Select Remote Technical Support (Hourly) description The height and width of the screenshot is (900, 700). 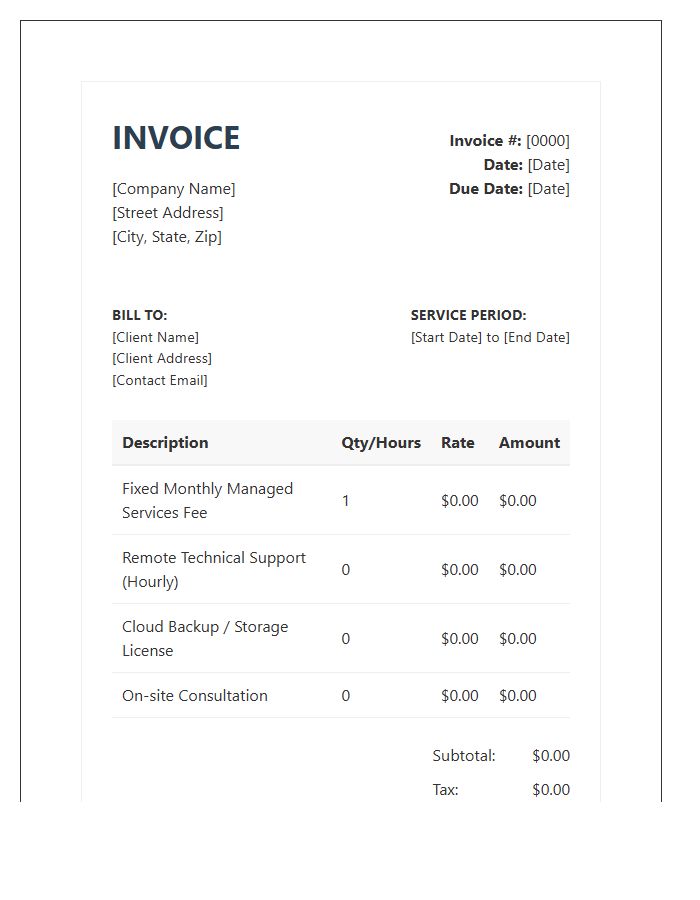click(x=213, y=570)
